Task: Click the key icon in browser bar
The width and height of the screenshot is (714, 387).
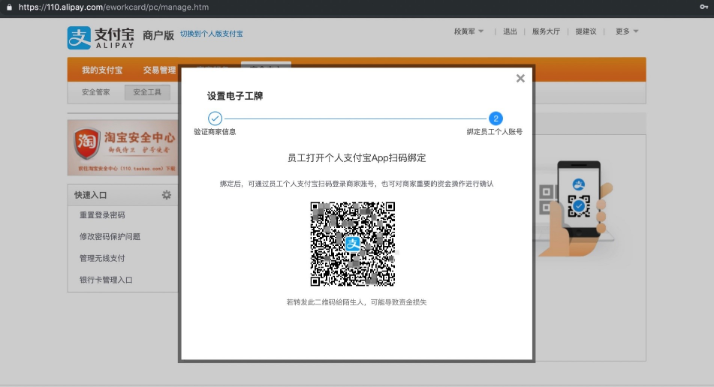Action: click(704, 7)
